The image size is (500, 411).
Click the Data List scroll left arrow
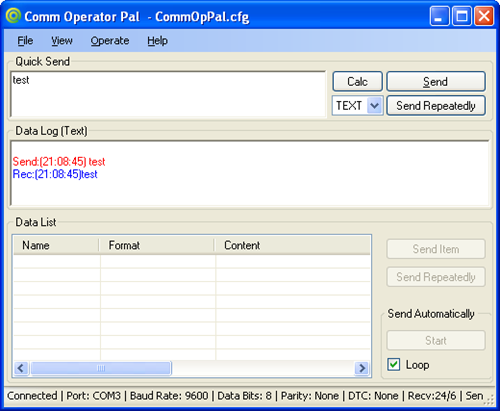(21, 368)
